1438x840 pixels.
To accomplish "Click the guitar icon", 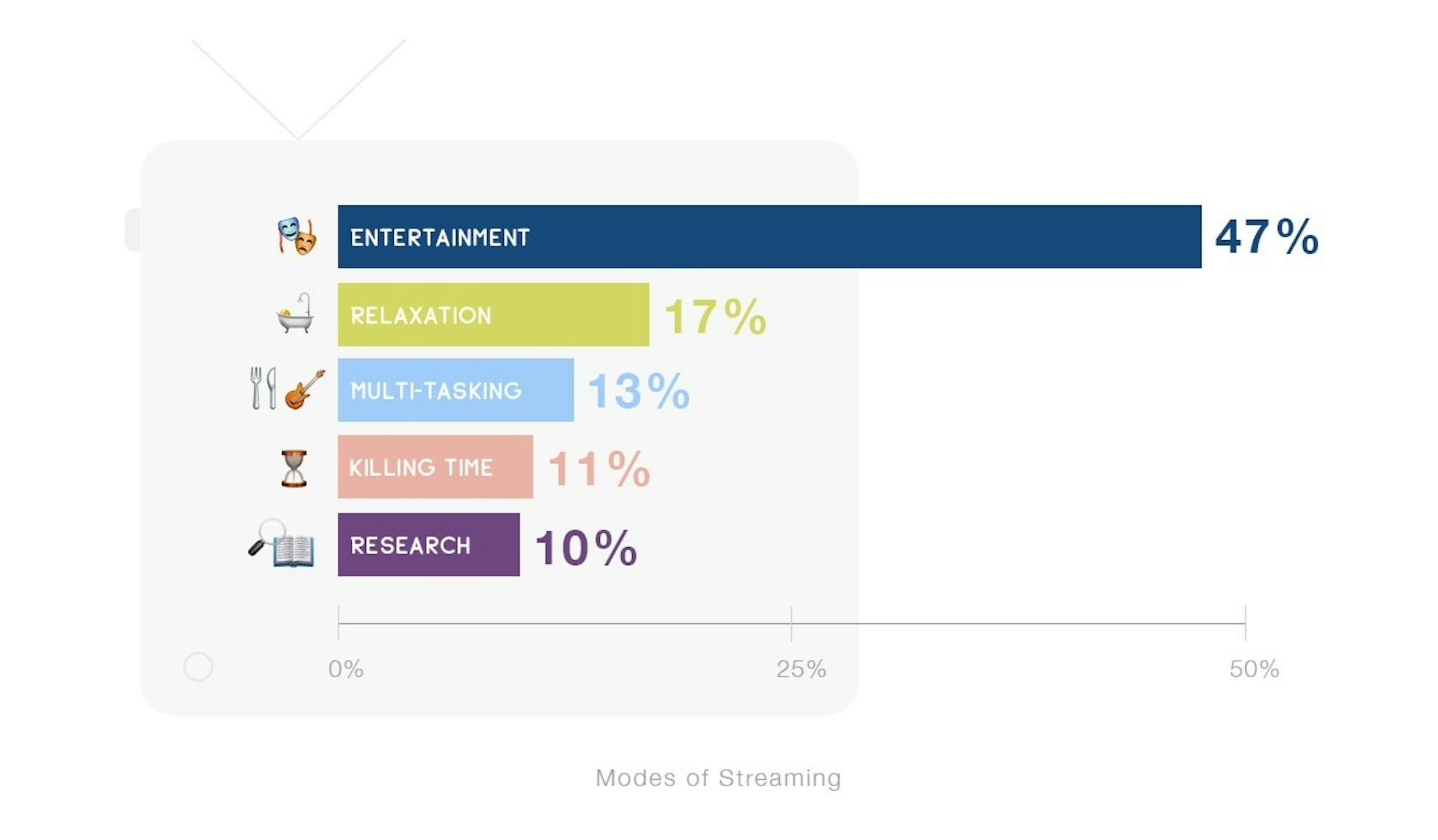I will point(305,389).
